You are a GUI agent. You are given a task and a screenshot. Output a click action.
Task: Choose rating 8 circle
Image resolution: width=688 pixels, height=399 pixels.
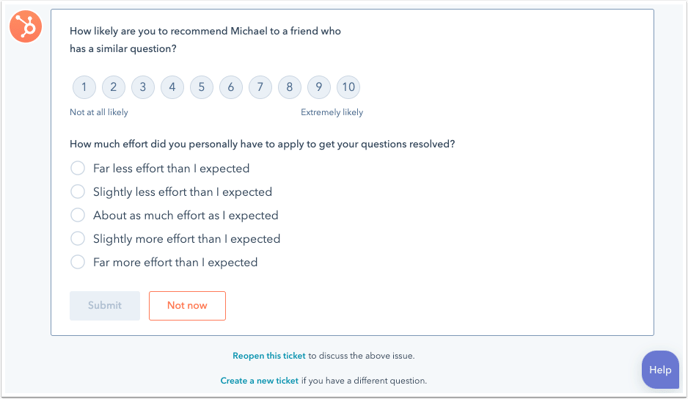tap(290, 87)
